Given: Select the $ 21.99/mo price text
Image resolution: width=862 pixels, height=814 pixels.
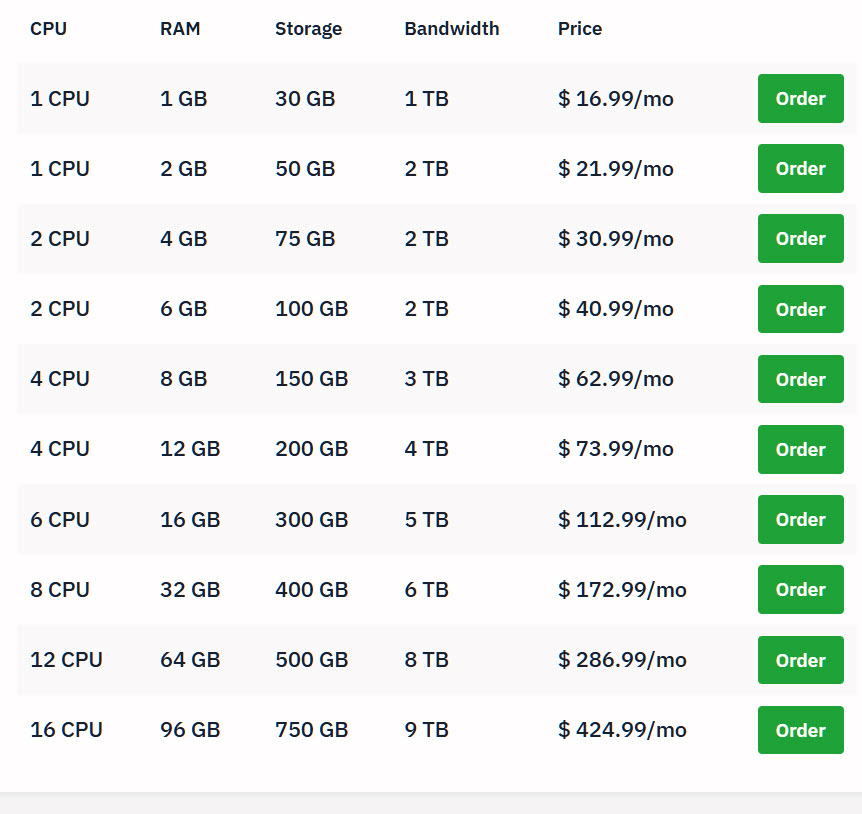Looking at the screenshot, I should coord(616,169).
